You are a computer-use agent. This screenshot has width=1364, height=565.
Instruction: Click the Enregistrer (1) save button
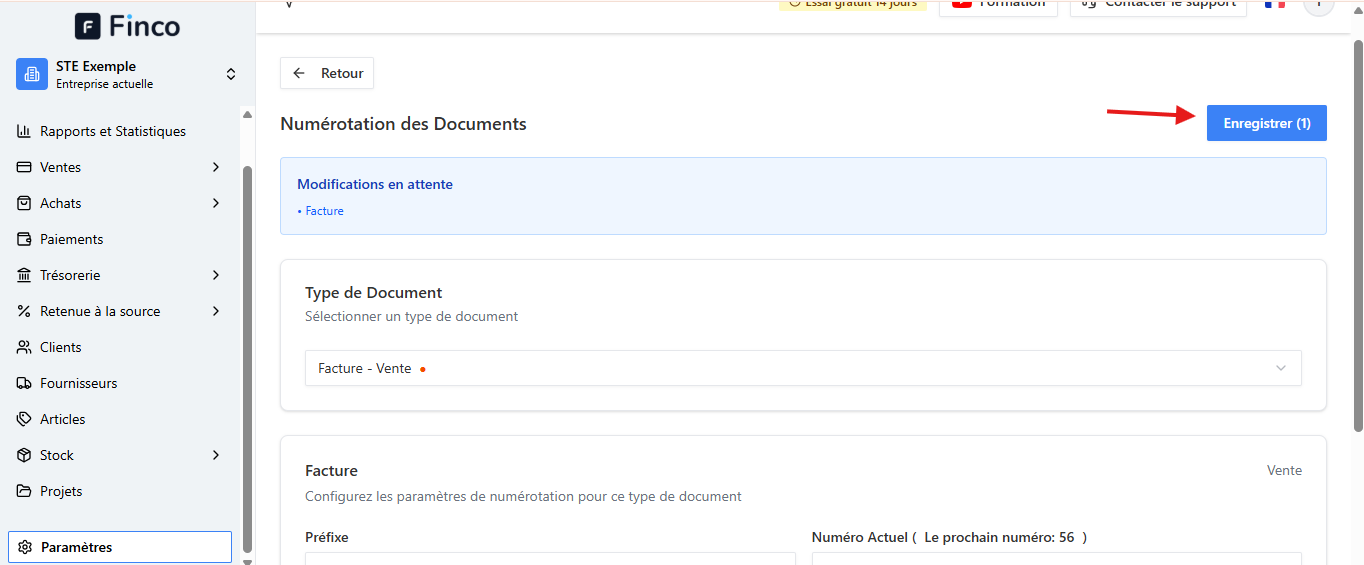[x=1266, y=123]
